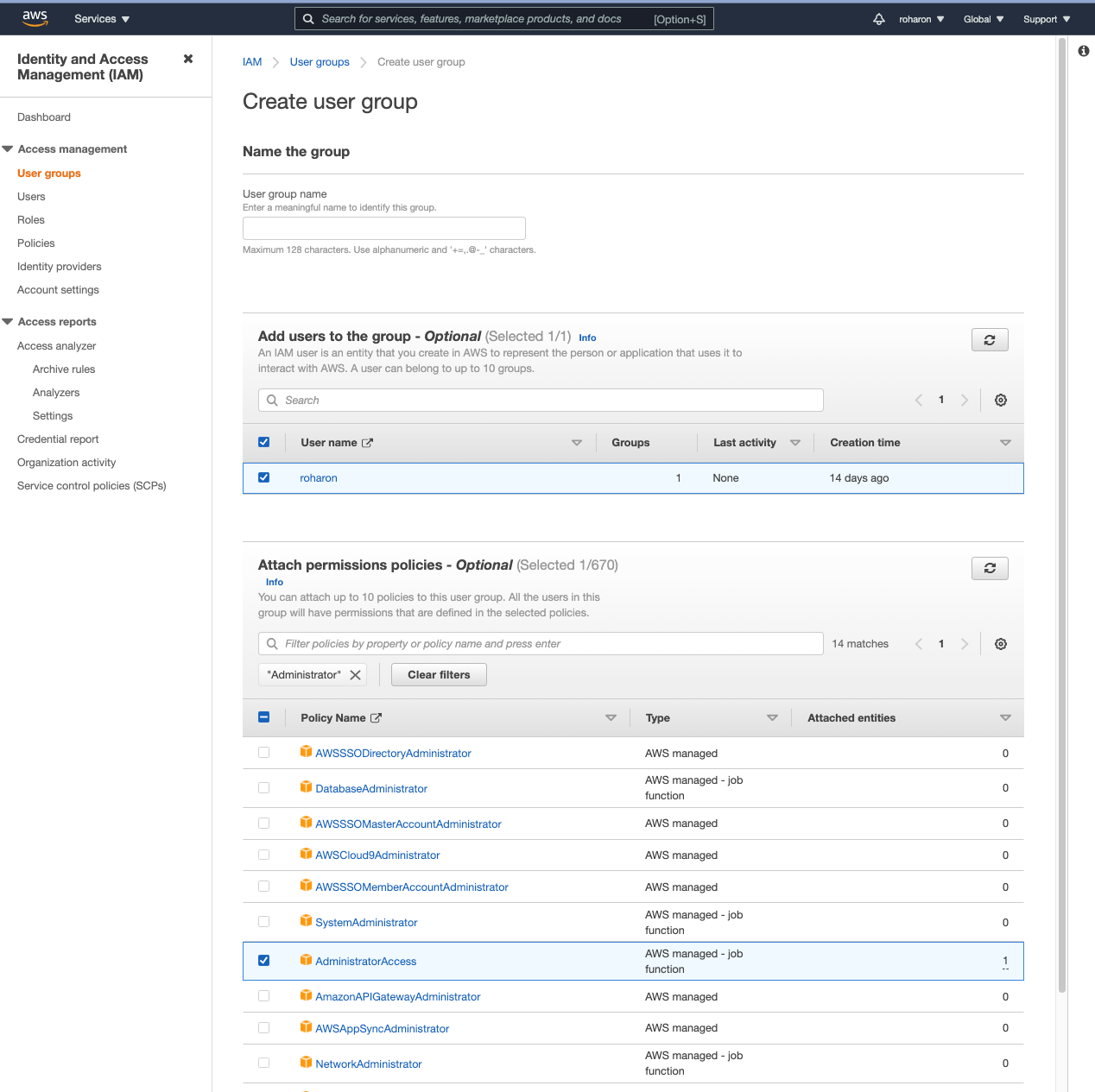Click external link icon beside User name header

tap(367, 443)
